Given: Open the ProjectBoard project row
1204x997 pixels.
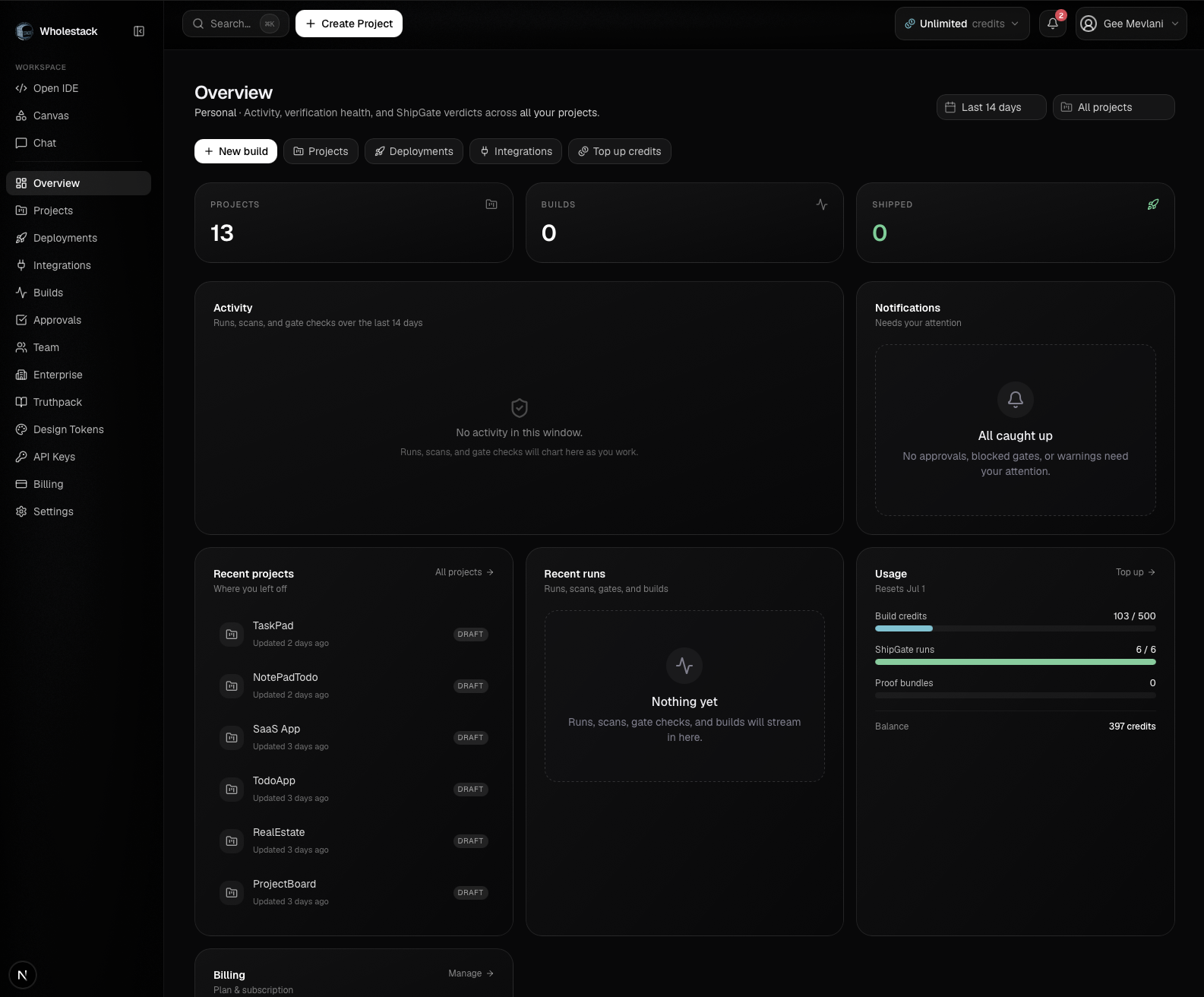Looking at the screenshot, I should (354, 893).
